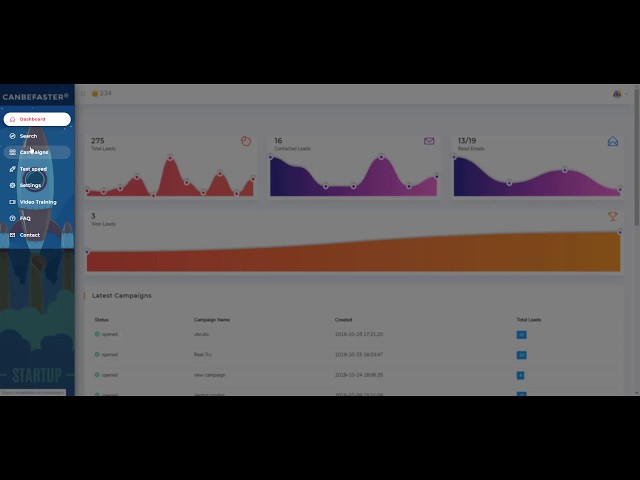Click the Contact envelope icon in sidebar
Viewport: 640px width, 480px height.
tap(13, 235)
